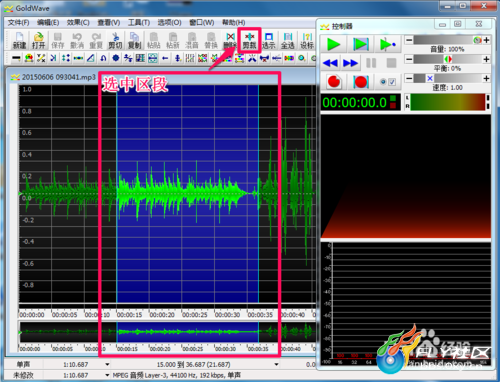Open 选项(O) menu

[169, 22]
